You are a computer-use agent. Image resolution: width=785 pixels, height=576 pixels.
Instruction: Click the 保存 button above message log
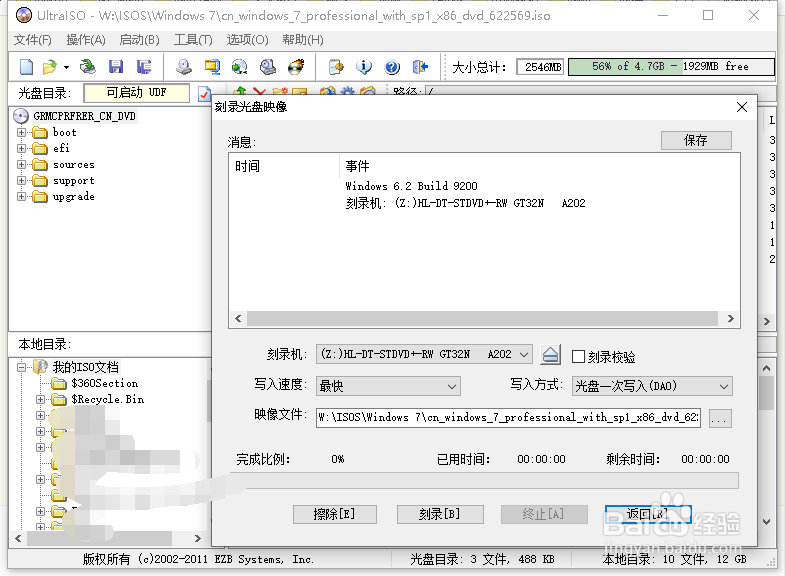[x=696, y=141]
